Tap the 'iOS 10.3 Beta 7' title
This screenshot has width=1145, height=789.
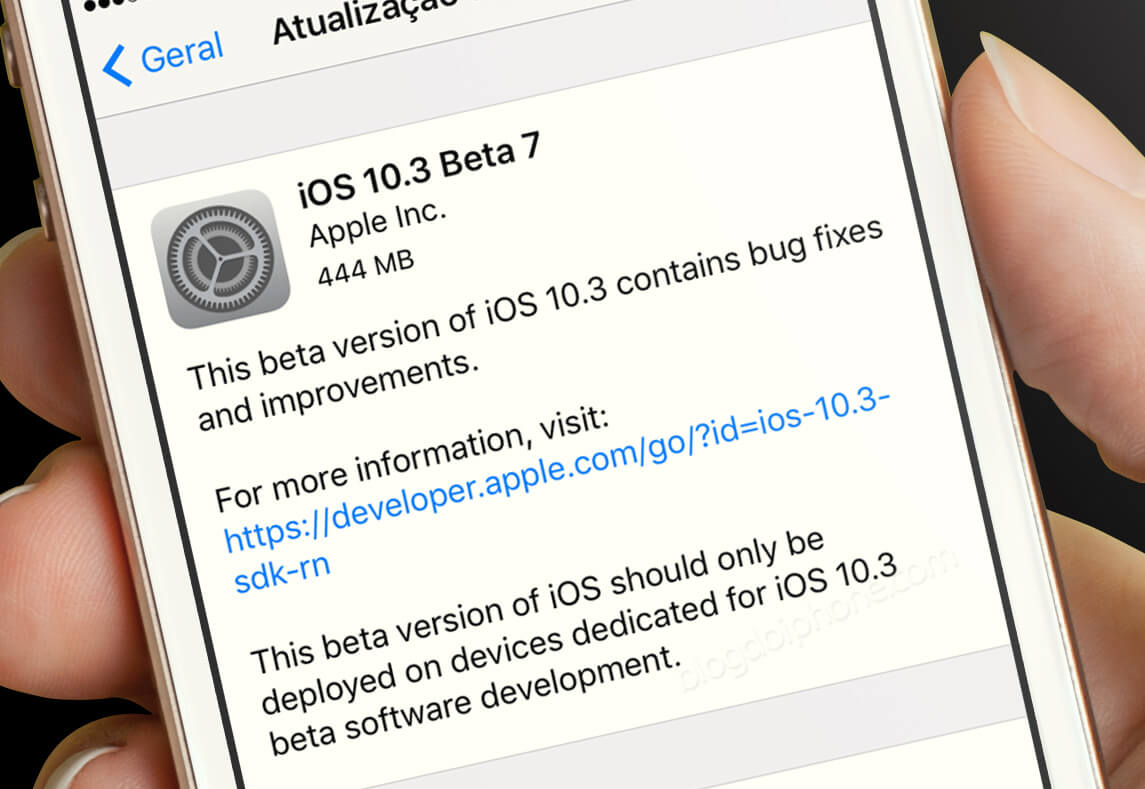[x=418, y=169]
